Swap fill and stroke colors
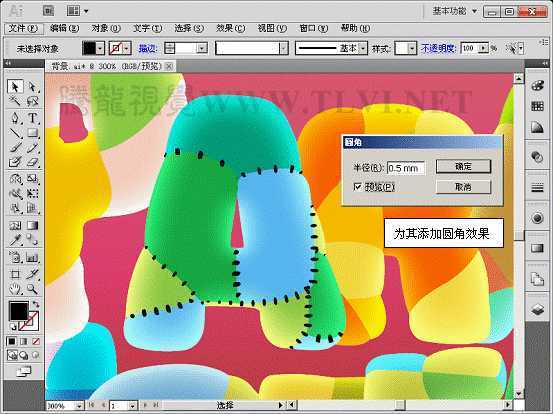The height and width of the screenshot is (414, 553). click(36, 304)
